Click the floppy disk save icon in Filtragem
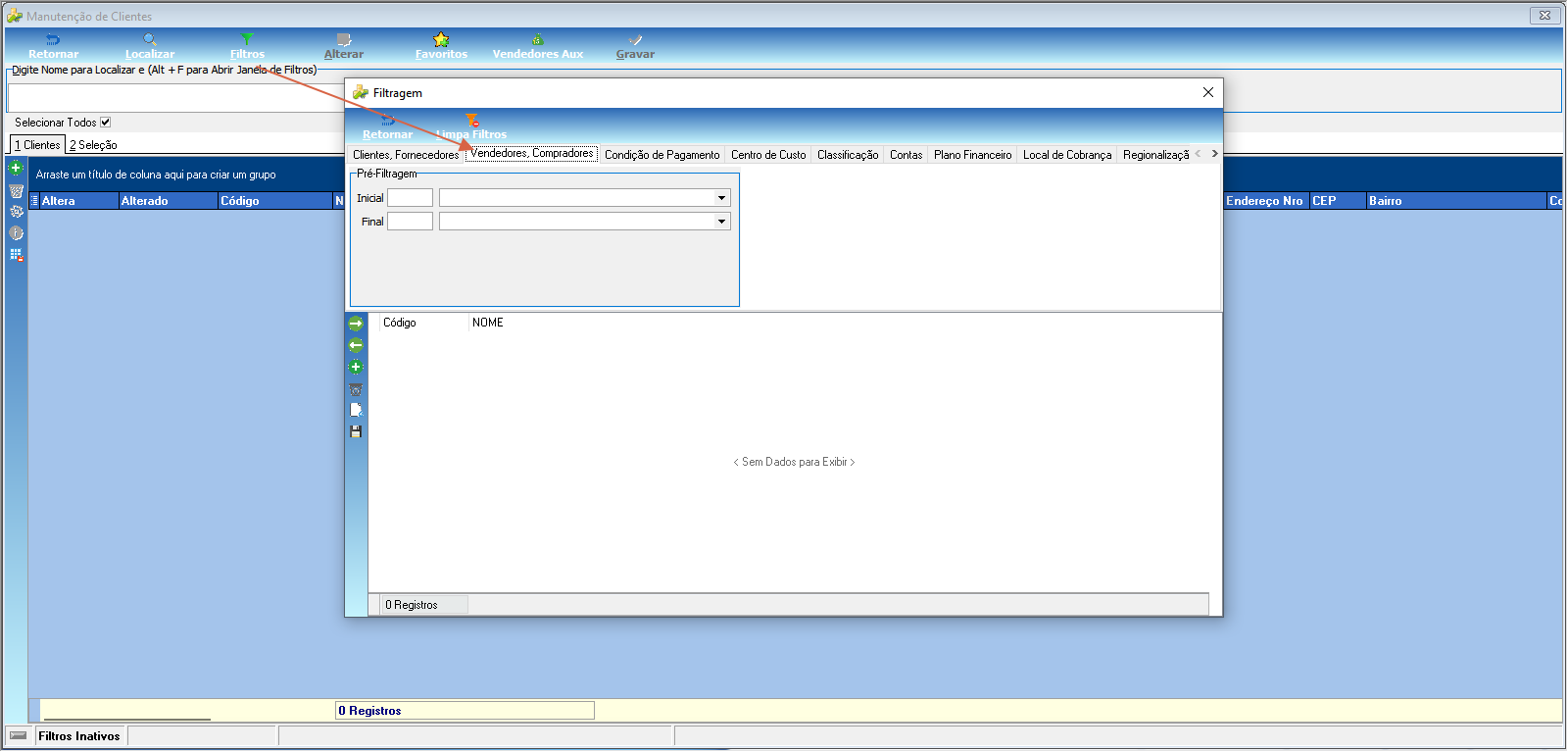 click(x=356, y=431)
